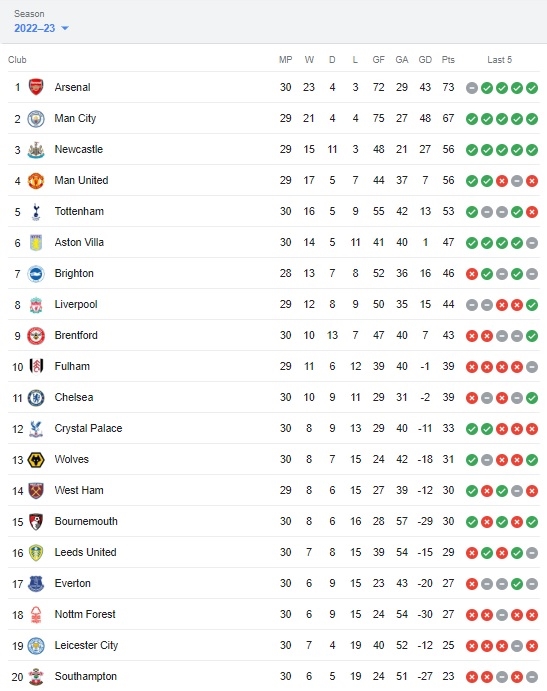Viewport: 547px width, 691px height.
Task: Select the Newcastle crest icon
Action: (x=36, y=150)
